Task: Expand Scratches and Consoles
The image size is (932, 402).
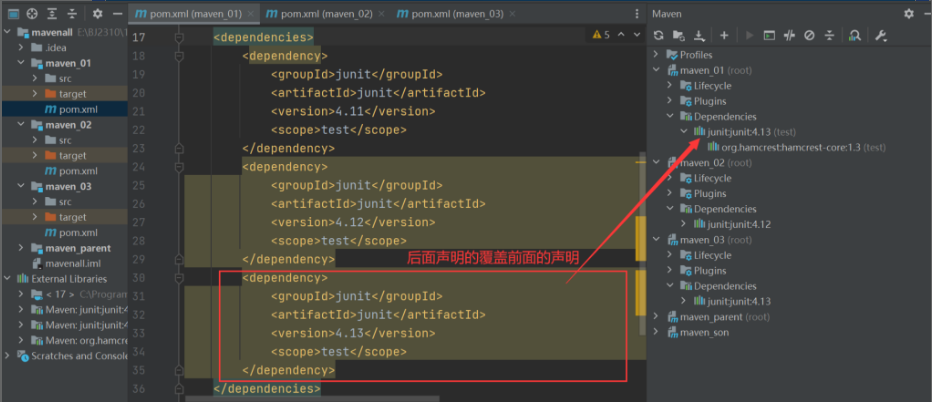Action: pos(7,356)
